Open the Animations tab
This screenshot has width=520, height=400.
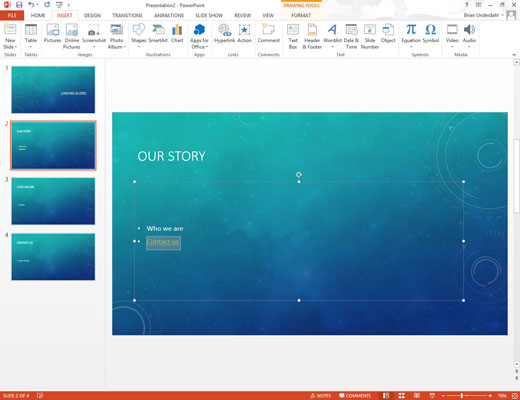click(x=169, y=15)
